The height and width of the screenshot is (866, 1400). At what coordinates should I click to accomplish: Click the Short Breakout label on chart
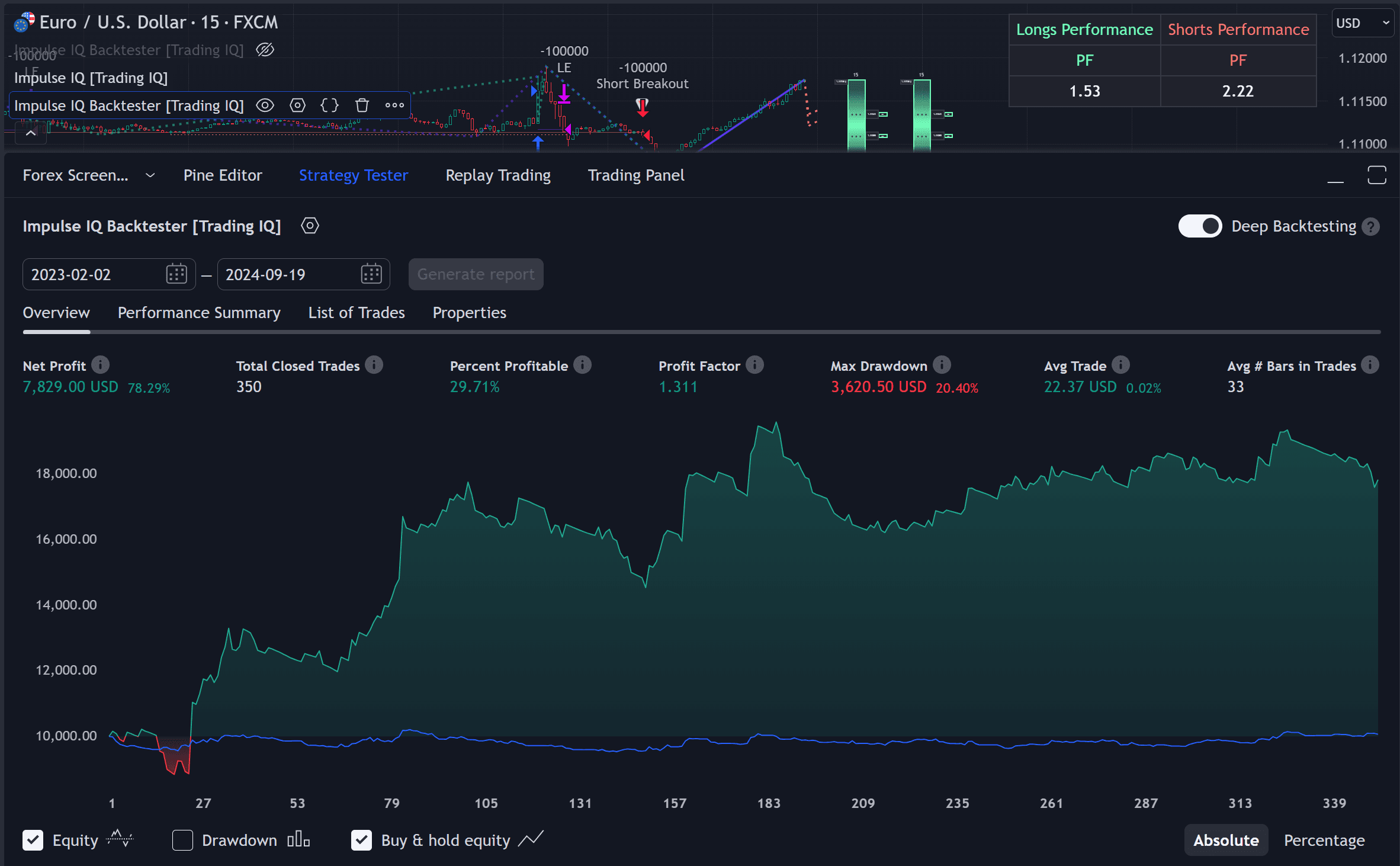tap(643, 84)
